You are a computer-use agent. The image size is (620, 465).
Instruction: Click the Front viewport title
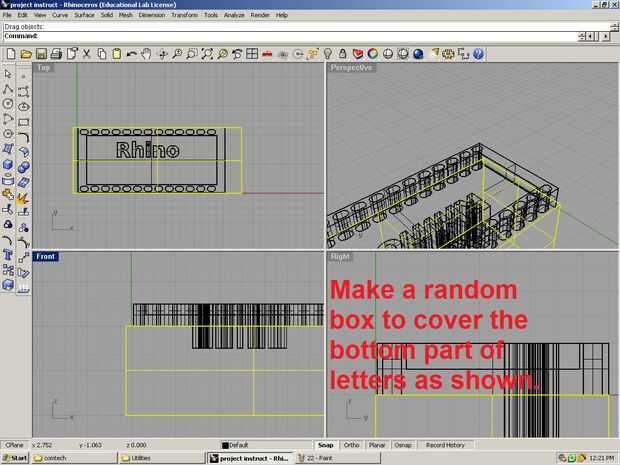(x=45, y=256)
